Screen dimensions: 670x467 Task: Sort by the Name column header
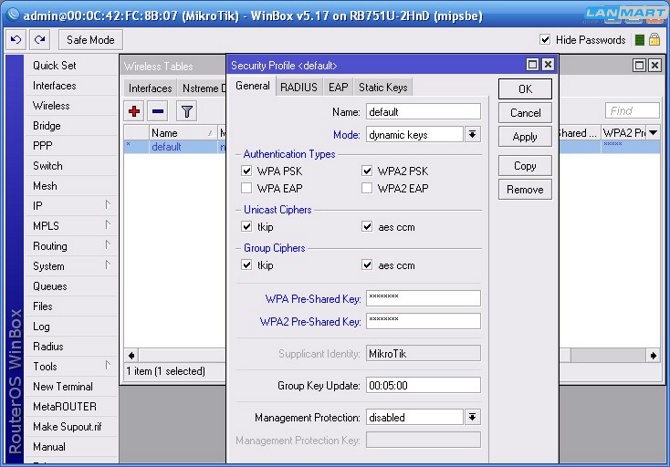(x=183, y=133)
